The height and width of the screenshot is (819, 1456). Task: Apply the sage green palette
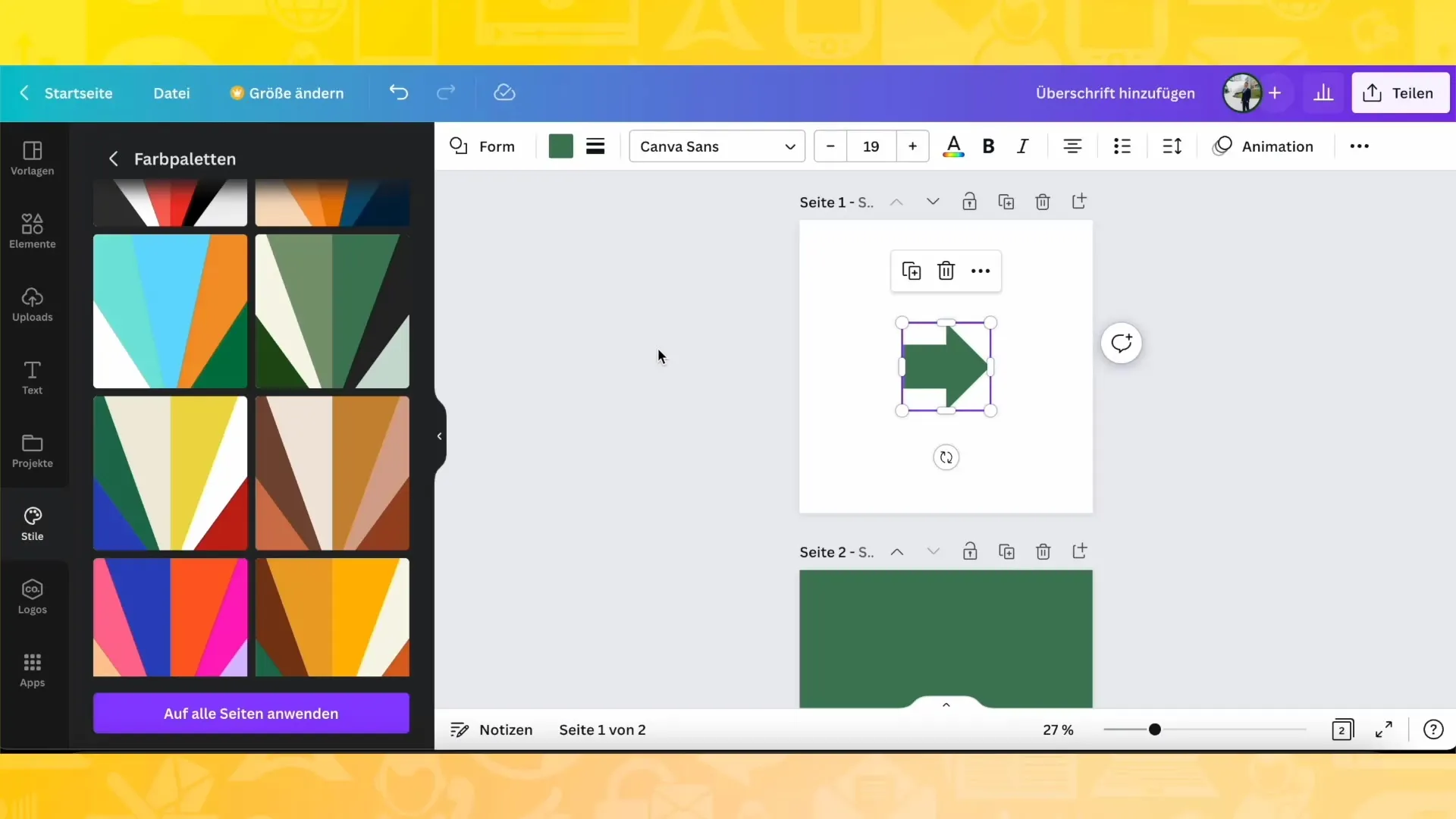pyautogui.click(x=332, y=311)
